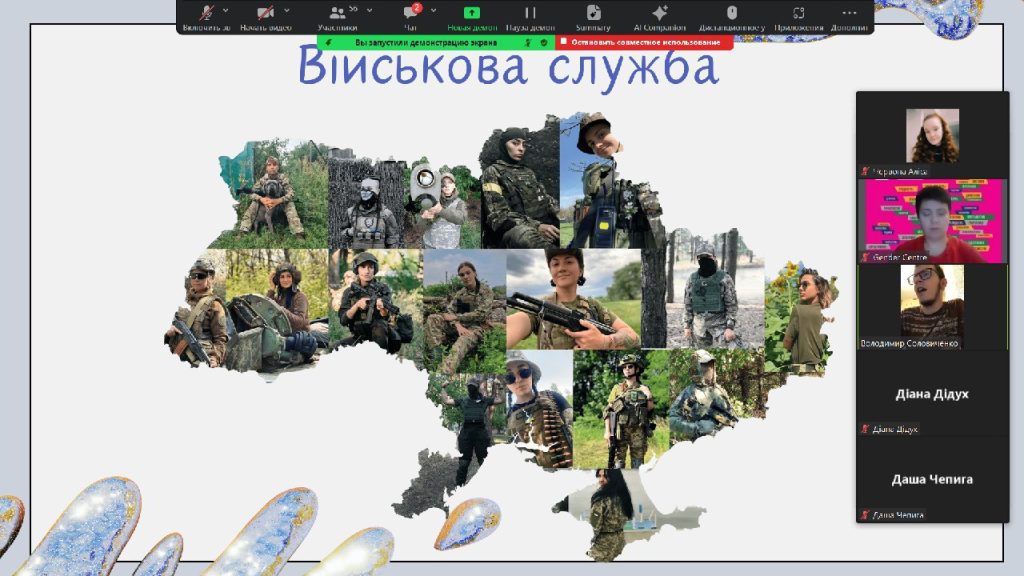Image resolution: width=1024 pixels, height=576 pixels.
Task: Expand the participants options arrow
Action: [x=370, y=10]
